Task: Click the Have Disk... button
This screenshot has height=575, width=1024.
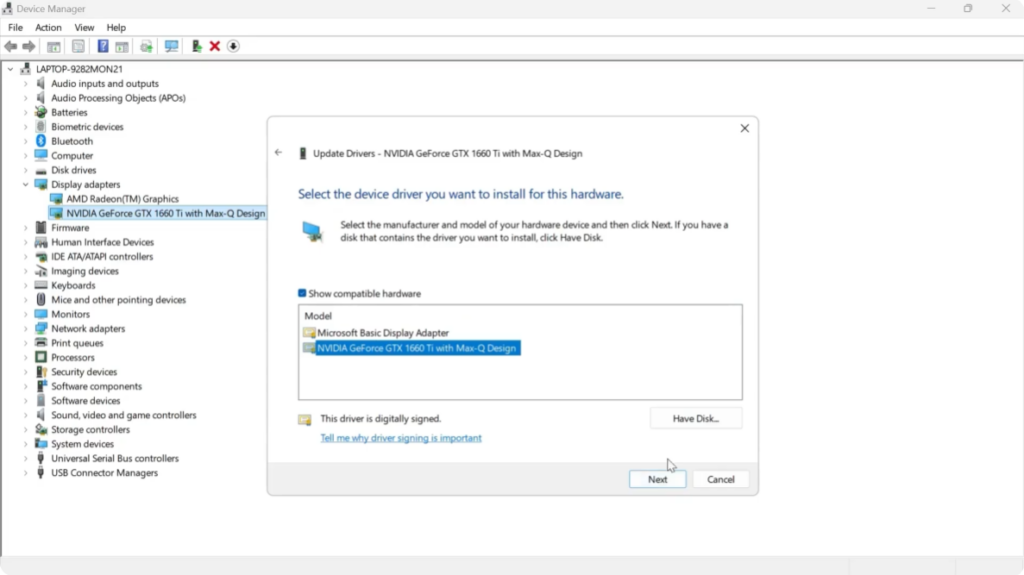Action: 696,418
